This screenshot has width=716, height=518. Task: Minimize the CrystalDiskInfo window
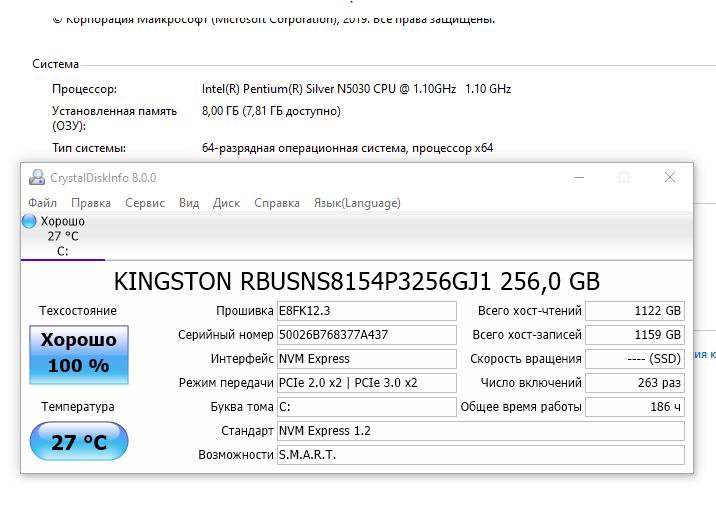click(579, 178)
